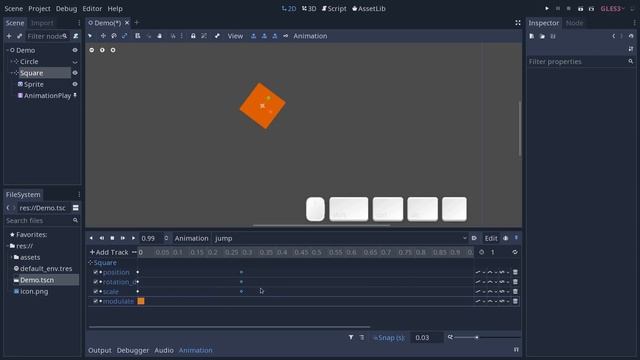The width and height of the screenshot is (640, 360).
Task: Play the project with play icon
Action: (x=547, y=9)
